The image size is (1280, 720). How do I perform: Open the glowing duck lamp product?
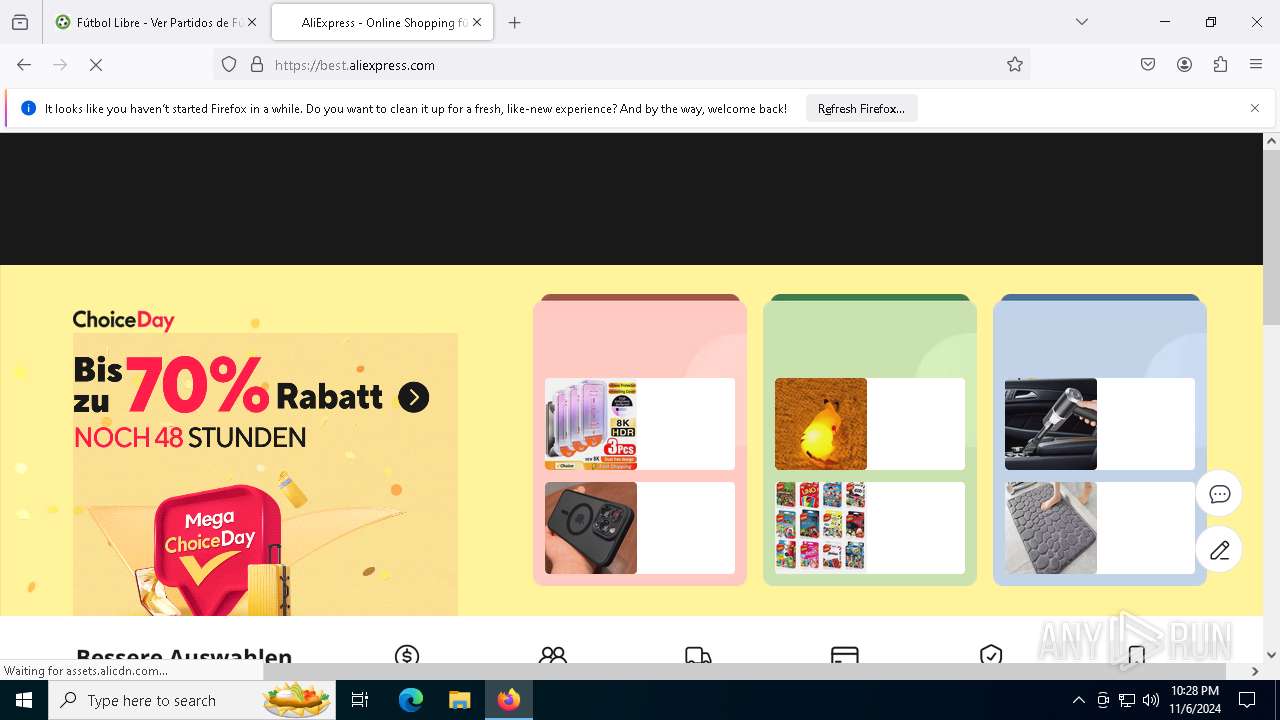821,424
